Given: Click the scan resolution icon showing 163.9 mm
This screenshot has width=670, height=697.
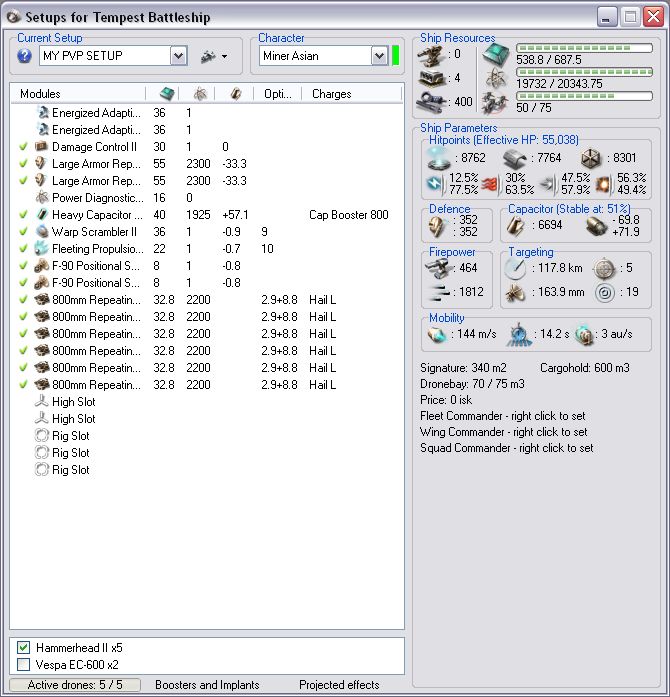Looking at the screenshot, I should (515, 293).
